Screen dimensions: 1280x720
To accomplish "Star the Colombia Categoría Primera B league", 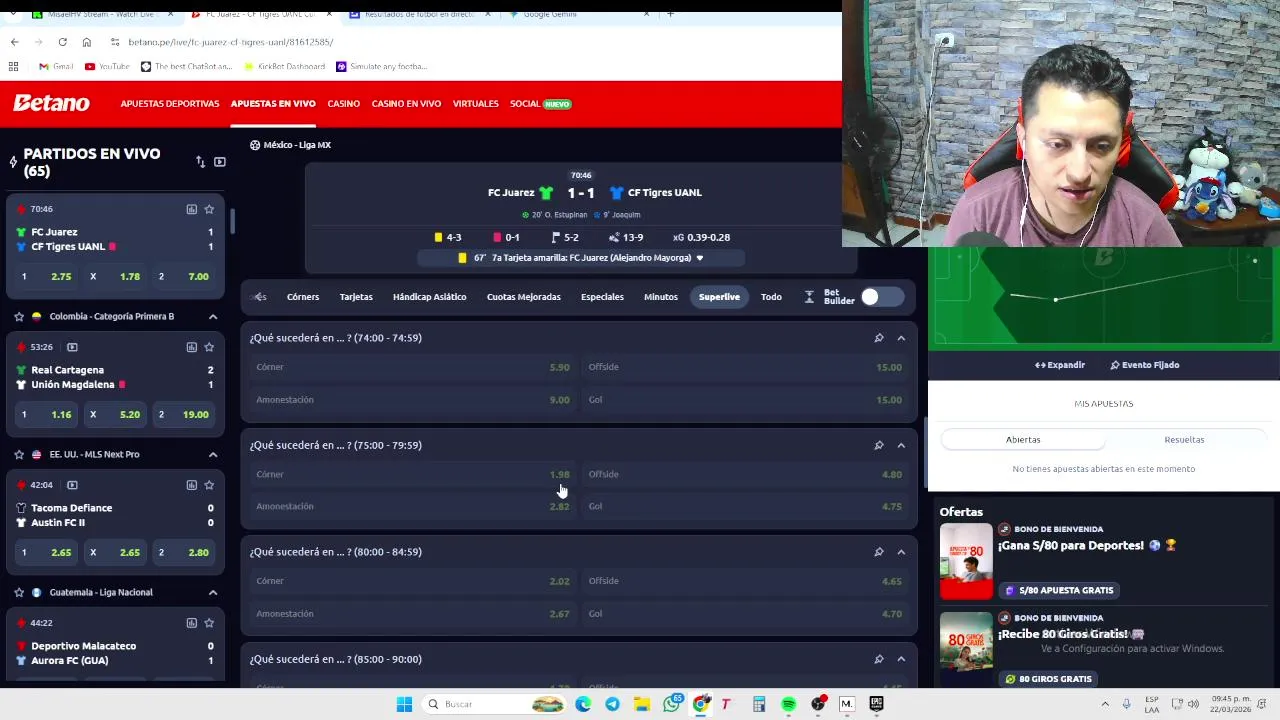I will (x=19, y=316).
